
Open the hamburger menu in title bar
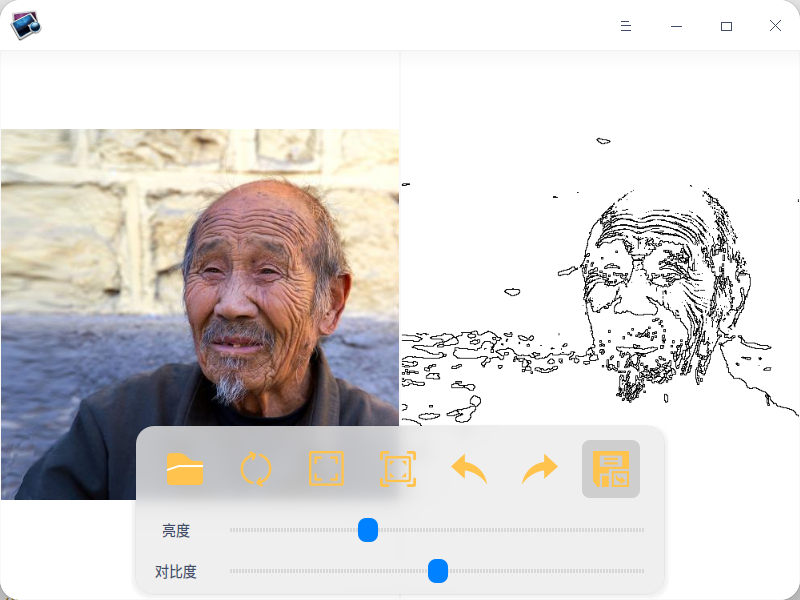(626, 26)
